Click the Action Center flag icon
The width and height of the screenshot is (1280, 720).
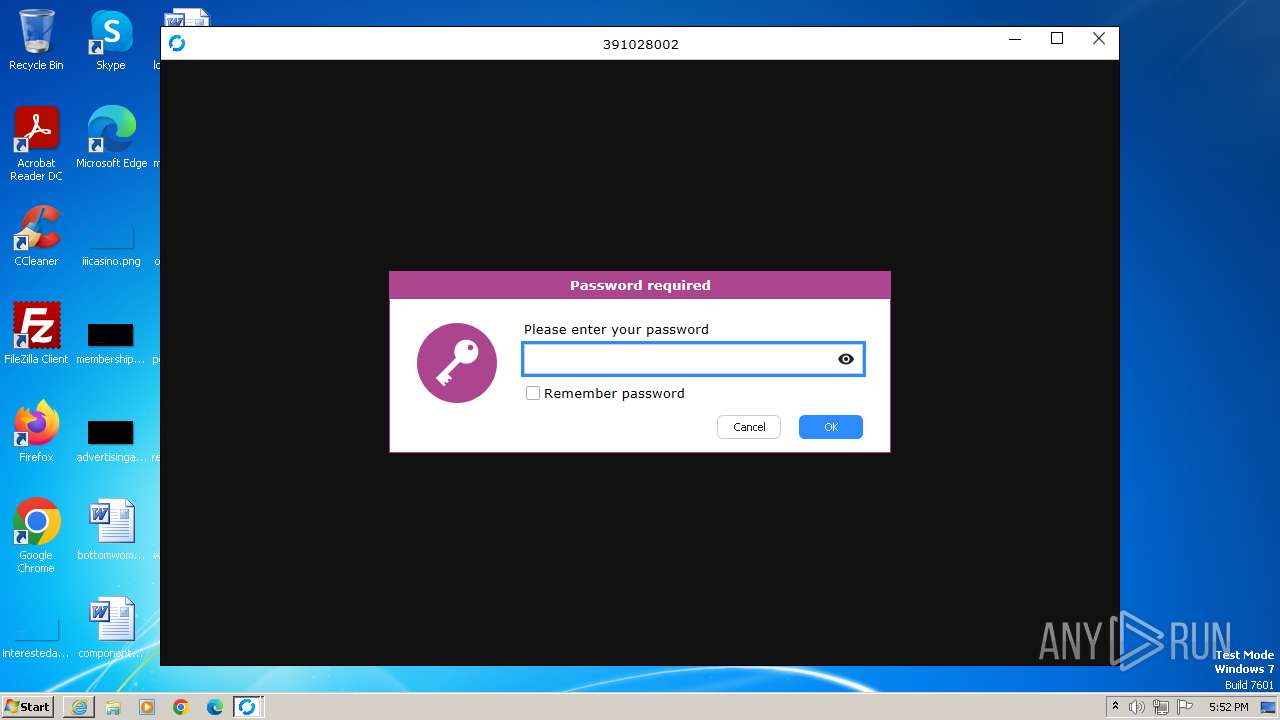tap(1185, 707)
